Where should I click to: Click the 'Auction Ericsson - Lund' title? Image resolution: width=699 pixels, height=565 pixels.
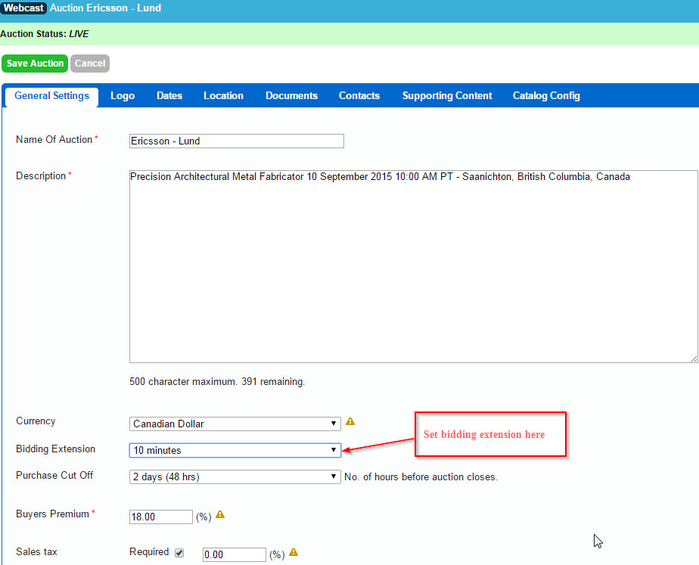pos(106,8)
